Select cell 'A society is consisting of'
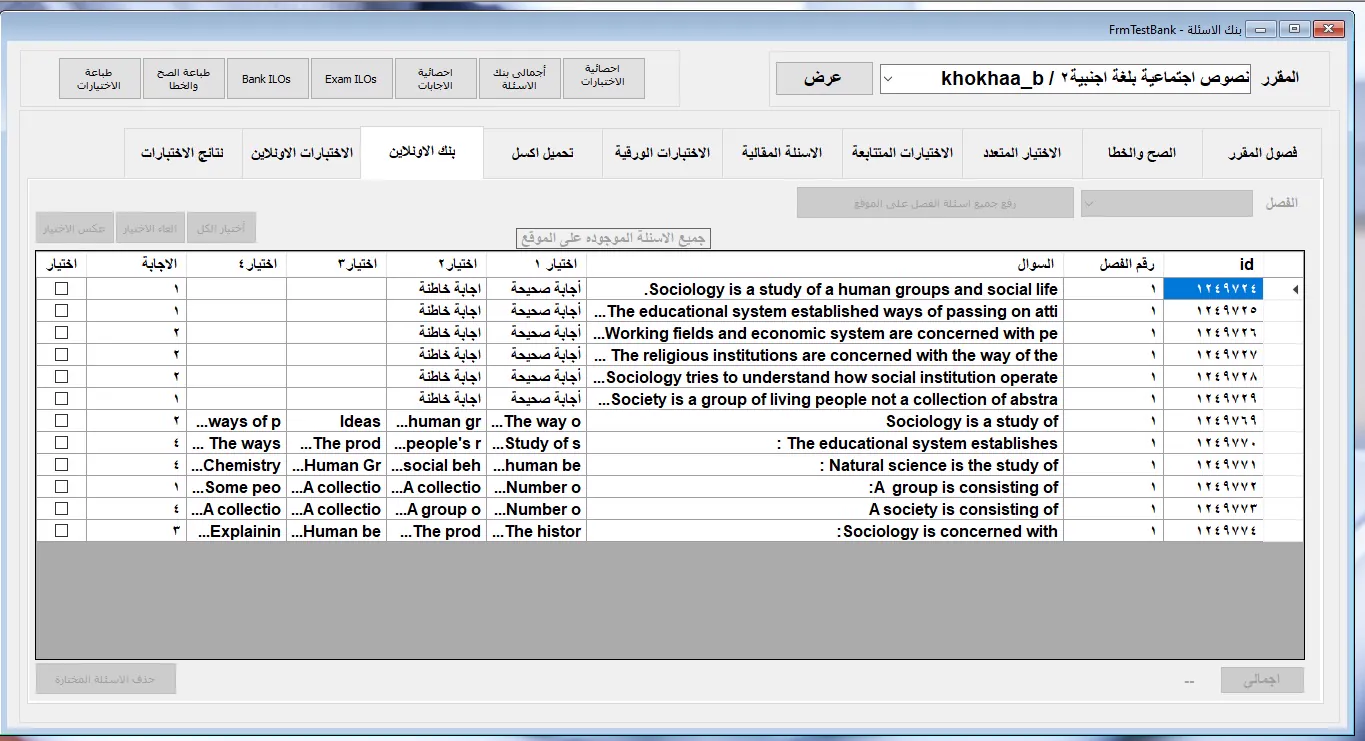Viewport: 1365px width, 741px height. pos(825,509)
